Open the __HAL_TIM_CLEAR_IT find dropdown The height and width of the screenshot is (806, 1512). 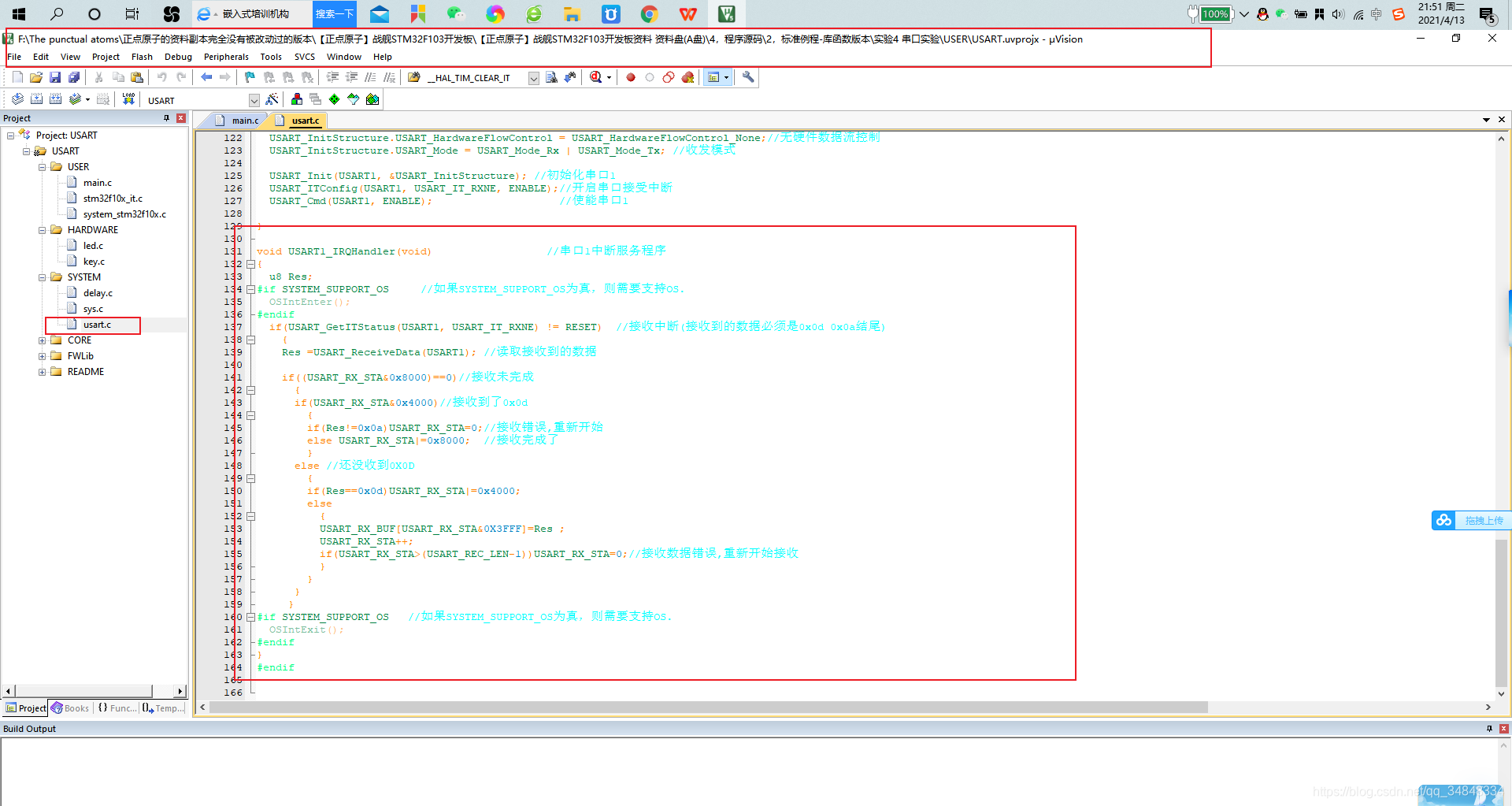point(533,78)
